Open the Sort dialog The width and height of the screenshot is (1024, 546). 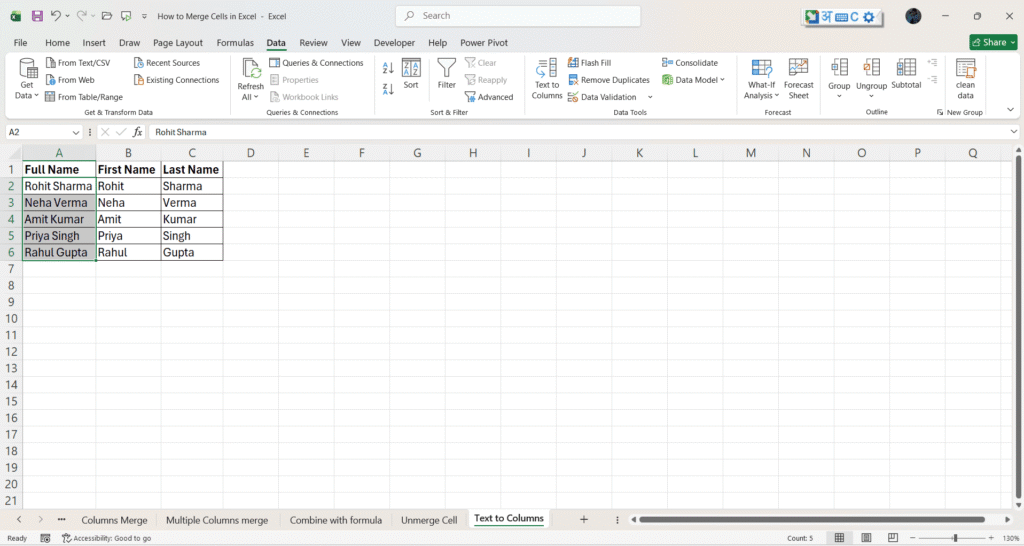click(411, 73)
